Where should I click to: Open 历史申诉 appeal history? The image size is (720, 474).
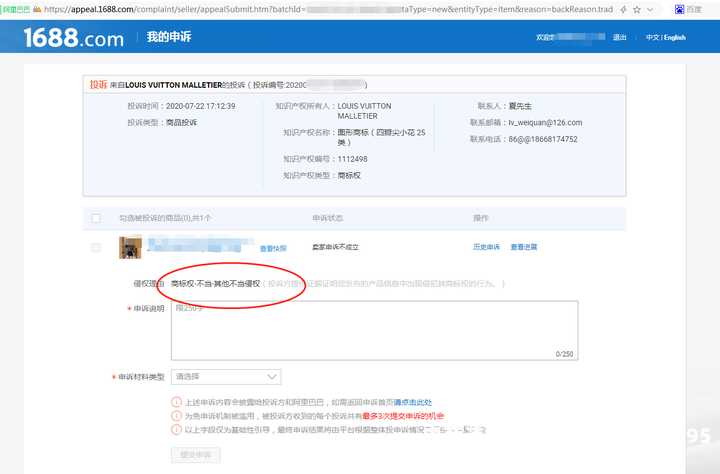[486, 247]
